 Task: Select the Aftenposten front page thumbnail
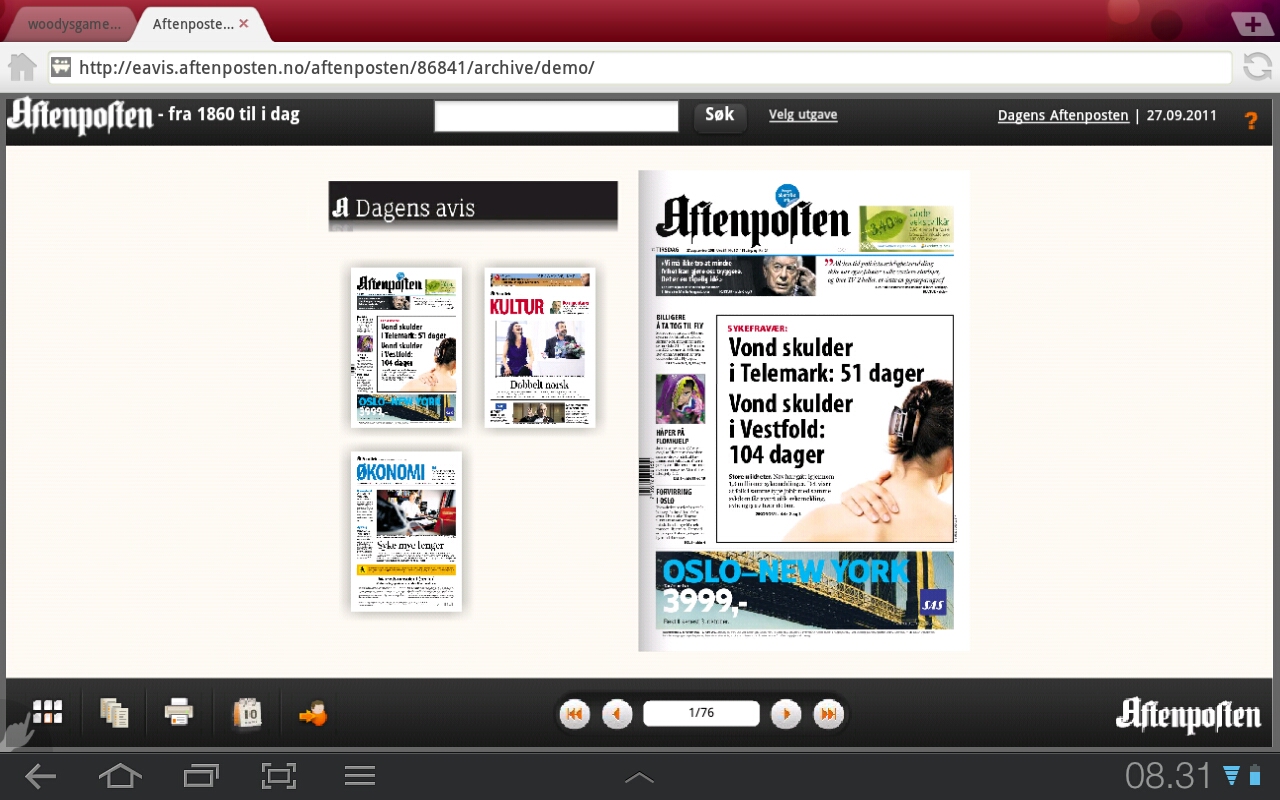[x=406, y=347]
